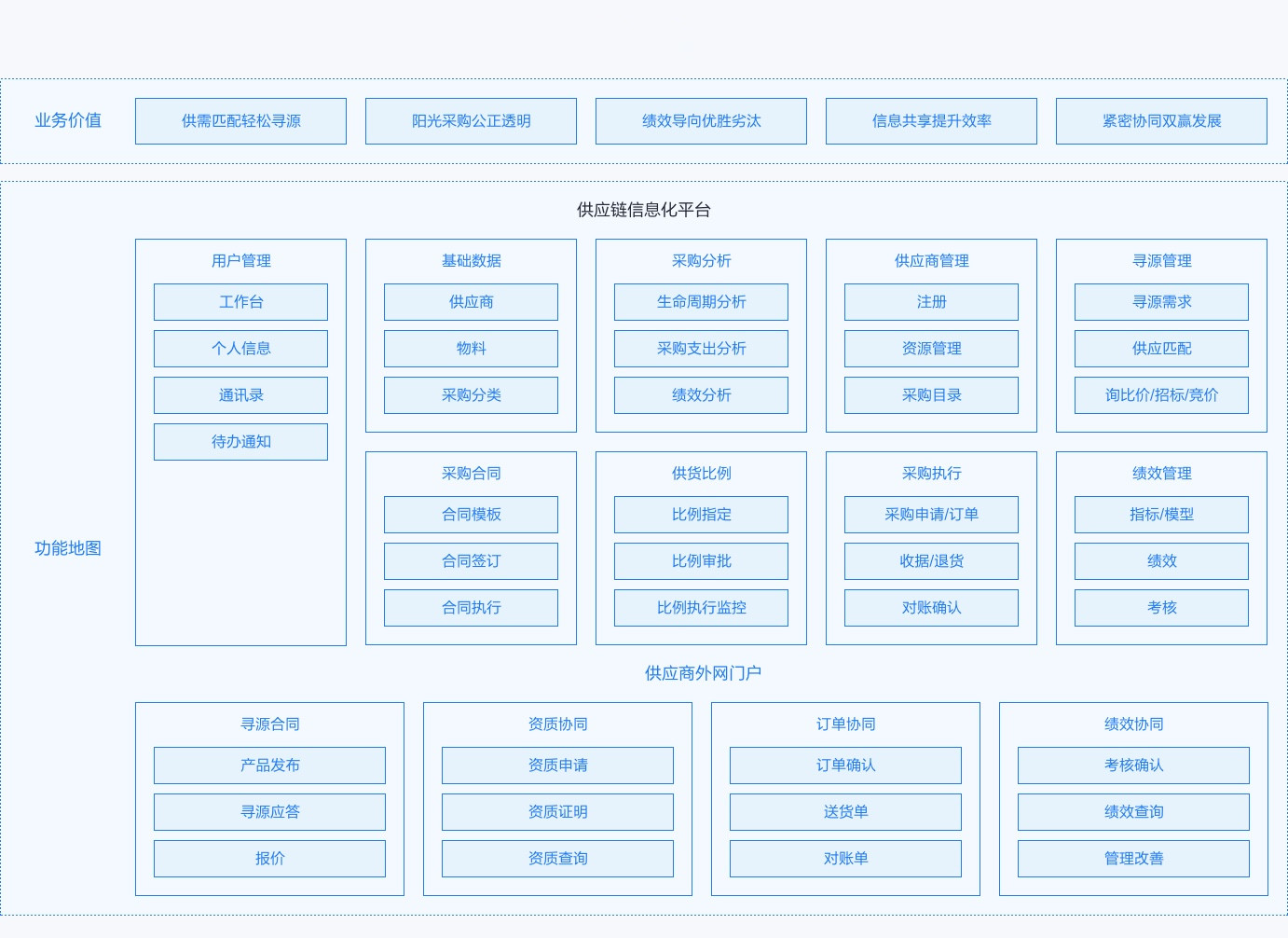Image resolution: width=1288 pixels, height=938 pixels.
Task: Click 合同模板 box
Action: pyautogui.click(x=471, y=515)
